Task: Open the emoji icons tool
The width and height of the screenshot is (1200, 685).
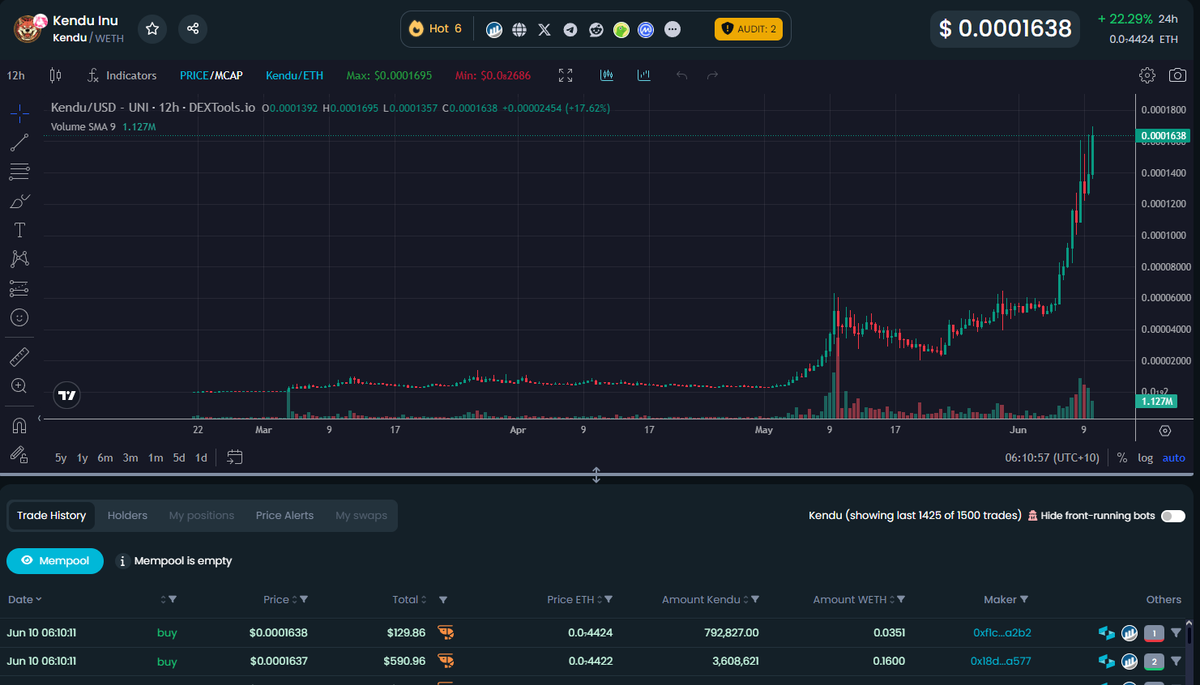Action: [x=19, y=317]
